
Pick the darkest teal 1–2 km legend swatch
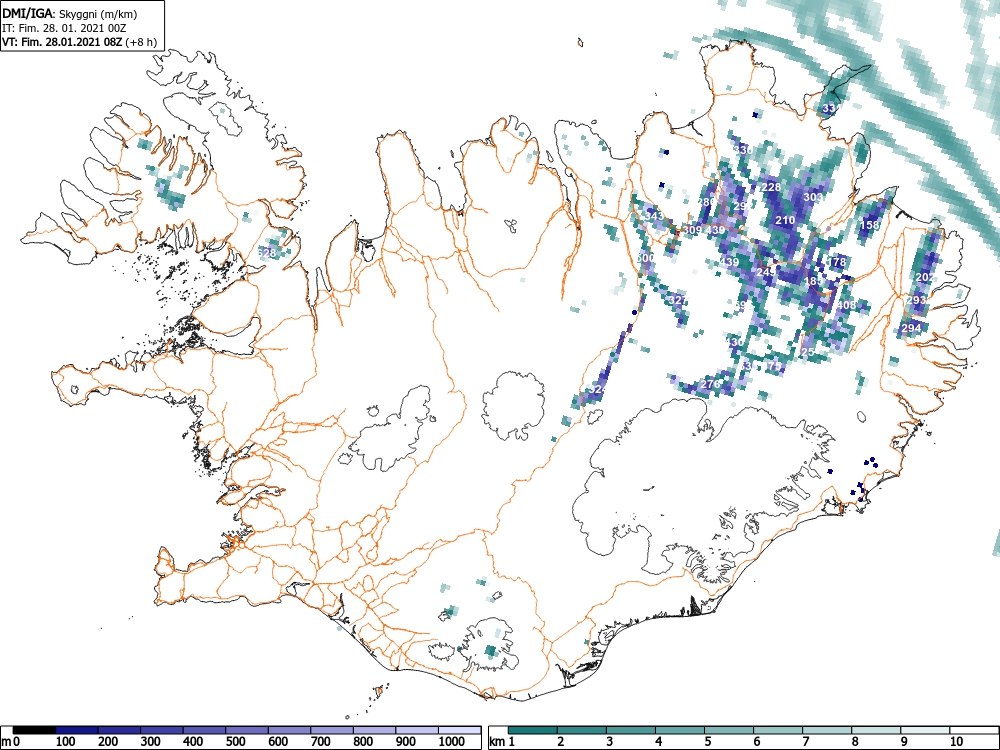point(533,730)
